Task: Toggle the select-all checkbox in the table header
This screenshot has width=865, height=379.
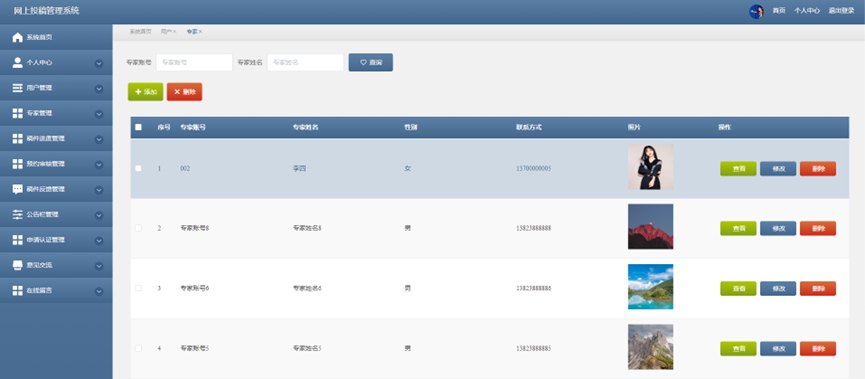Action: coord(138,127)
